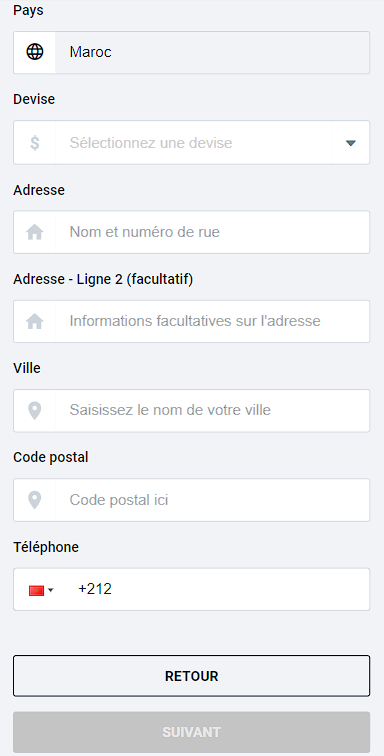Focus the Maroc country field
This screenshot has height=756, width=384.
[x=212, y=52]
